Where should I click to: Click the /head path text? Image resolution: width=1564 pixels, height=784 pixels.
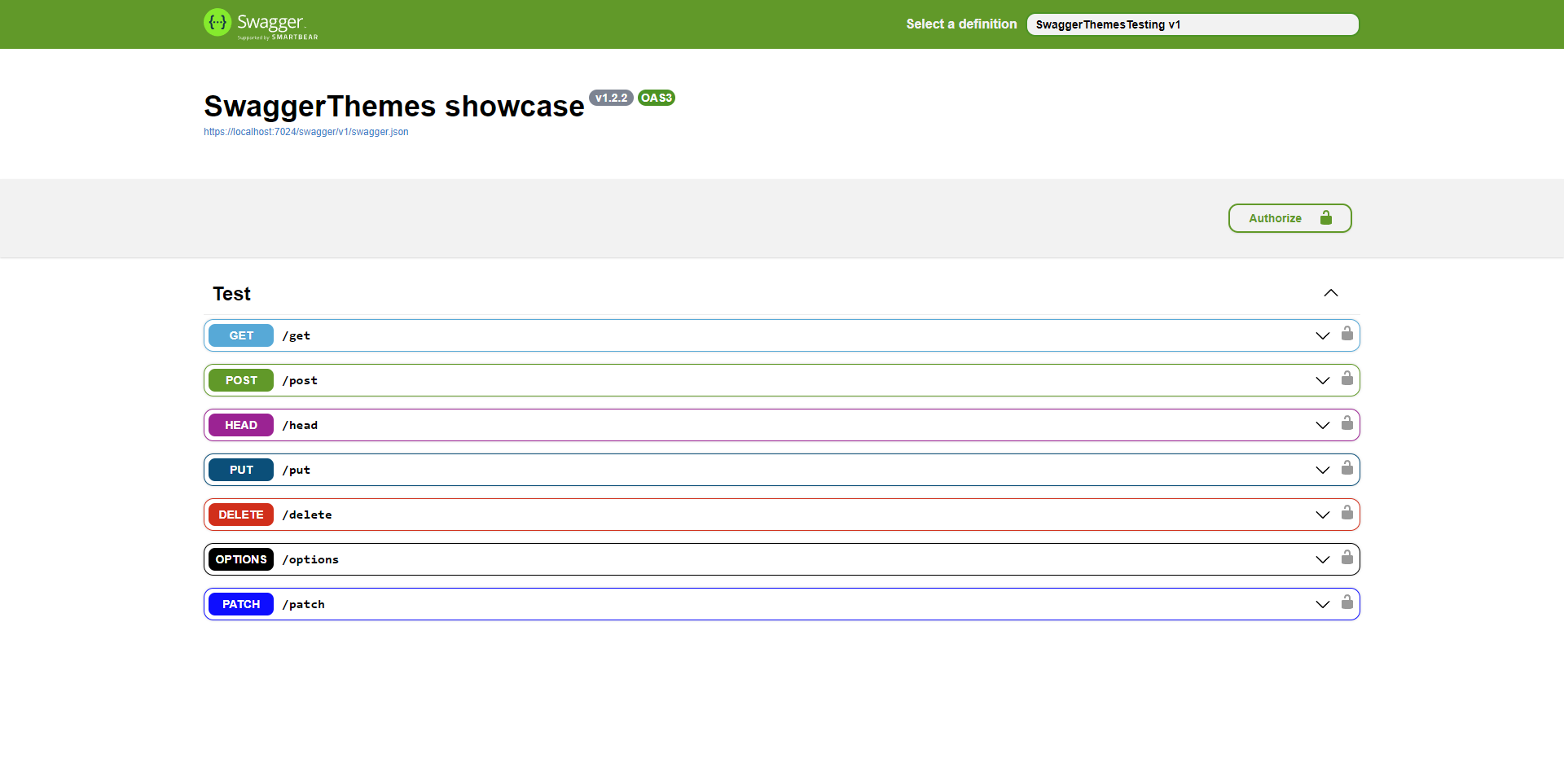tap(300, 425)
